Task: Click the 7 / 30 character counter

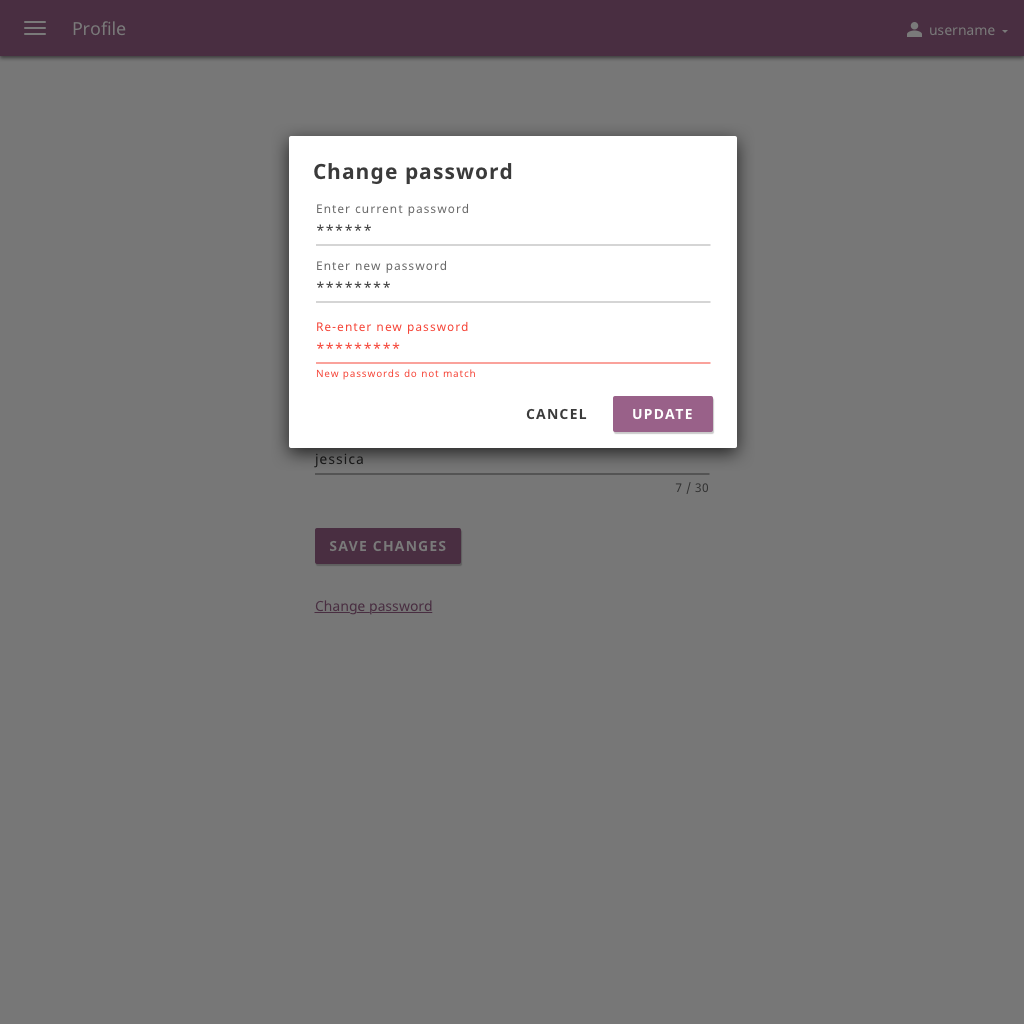Action: [x=692, y=487]
